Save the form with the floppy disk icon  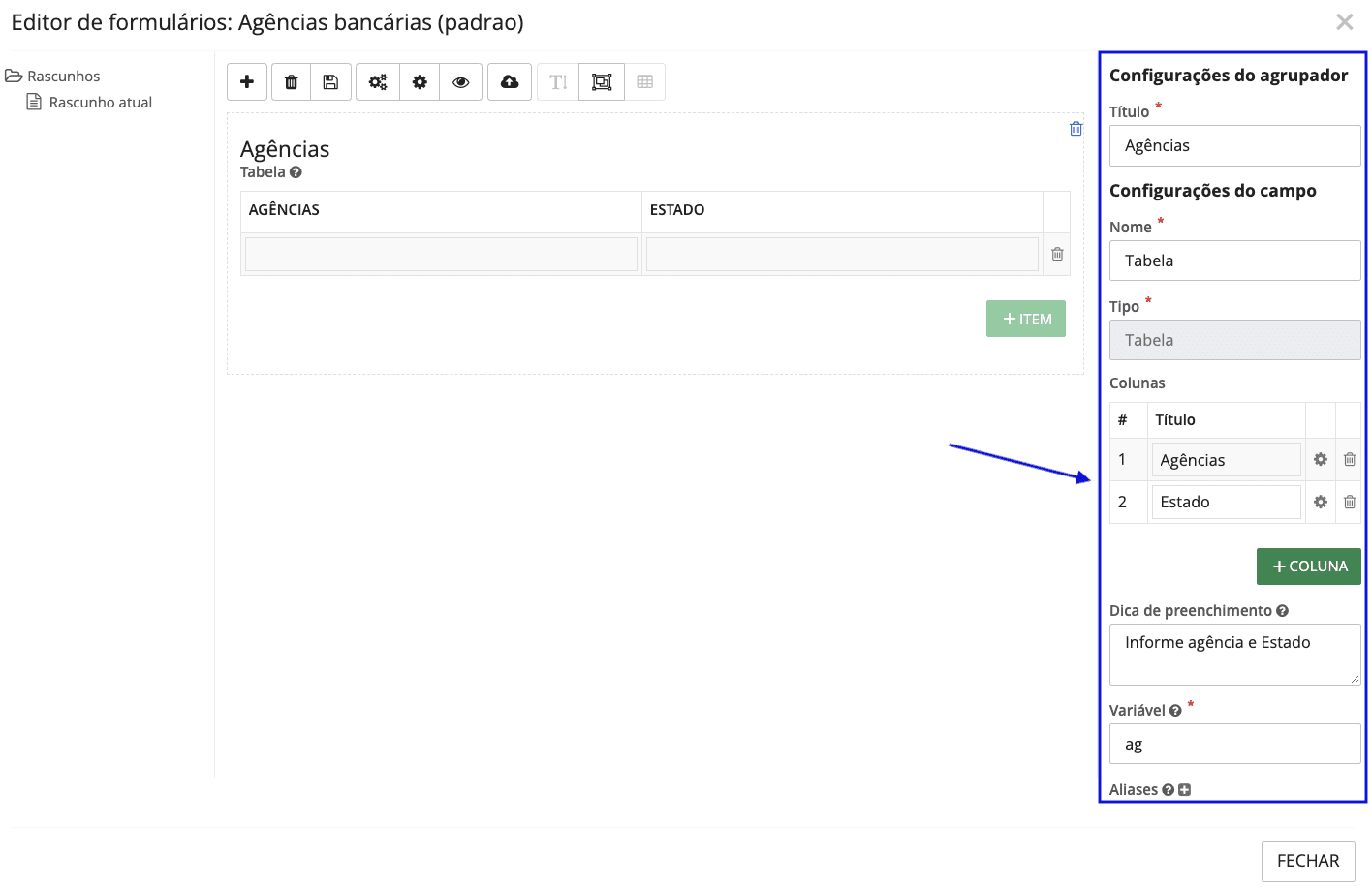[x=330, y=82]
